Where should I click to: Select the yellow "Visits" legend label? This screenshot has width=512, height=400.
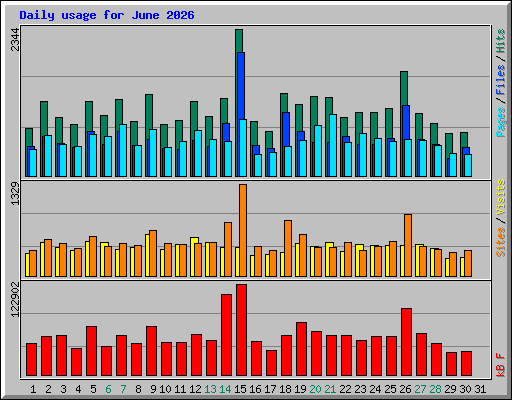coord(500,197)
